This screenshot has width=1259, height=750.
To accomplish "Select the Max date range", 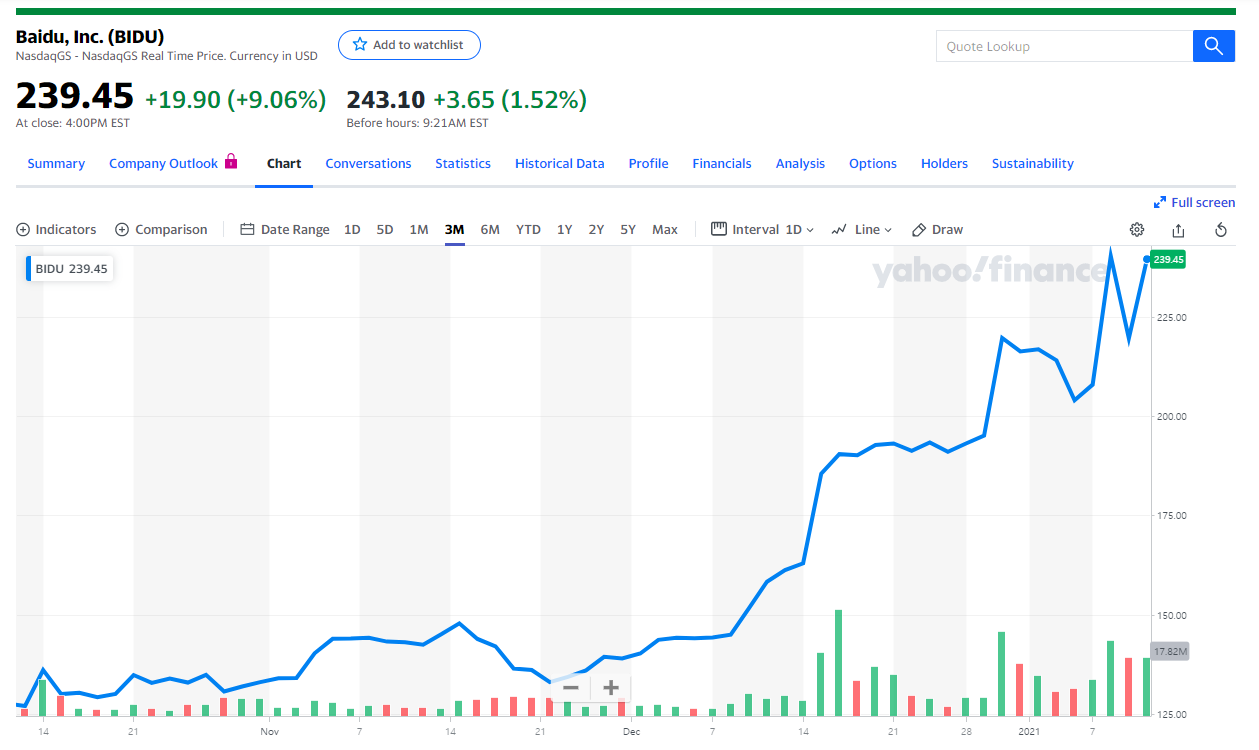I will pyautogui.click(x=665, y=230).
